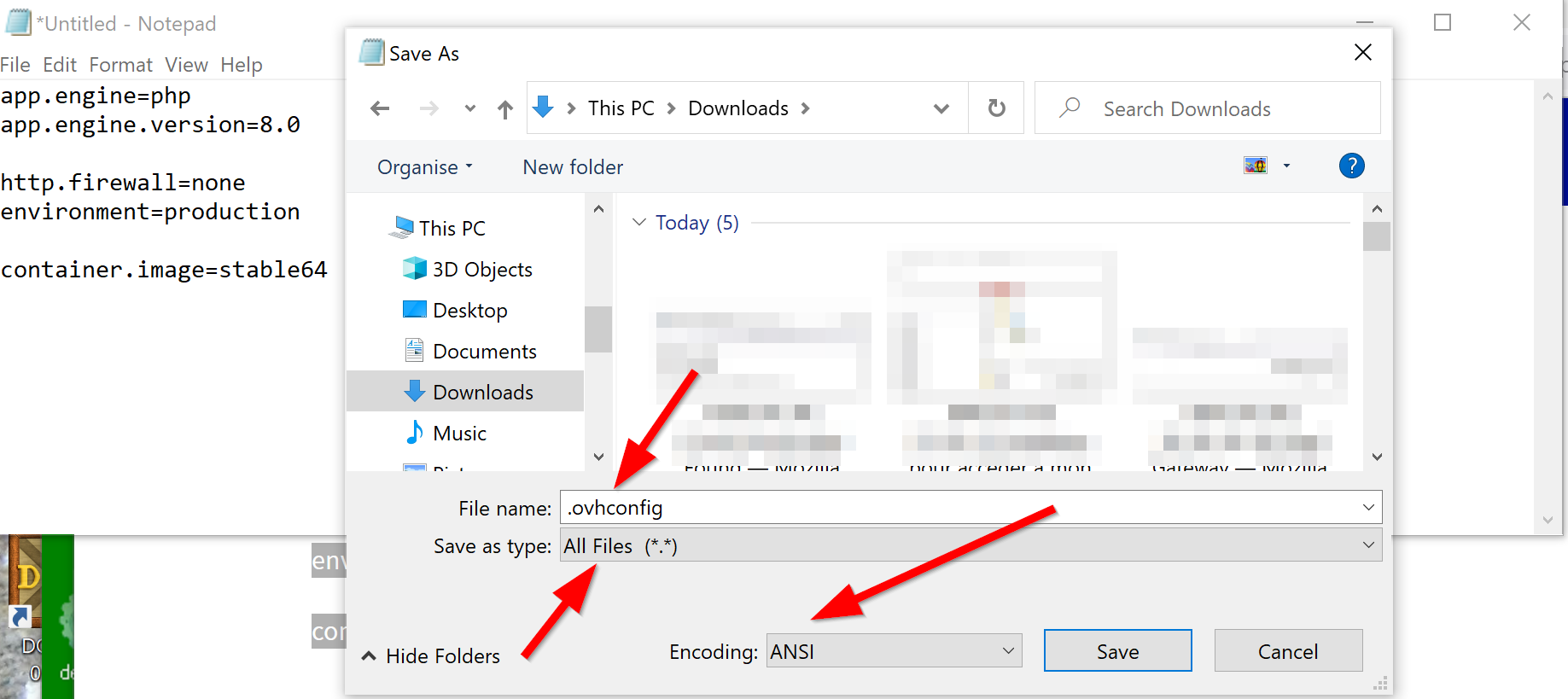Click the Cancel button
This screenshot has width=1568, height=699.
coord(1287,651)
